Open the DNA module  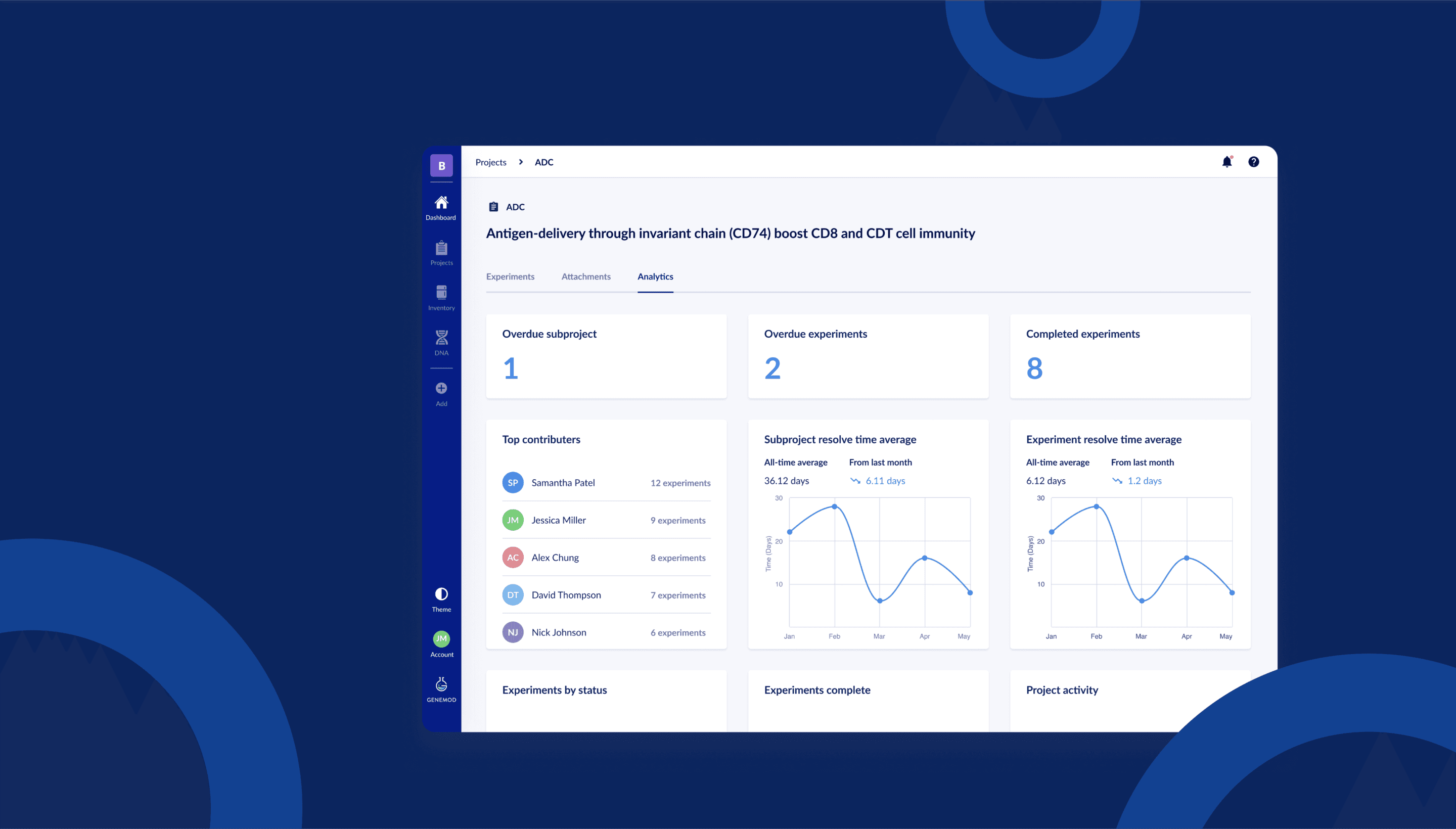tap(441, 338)
